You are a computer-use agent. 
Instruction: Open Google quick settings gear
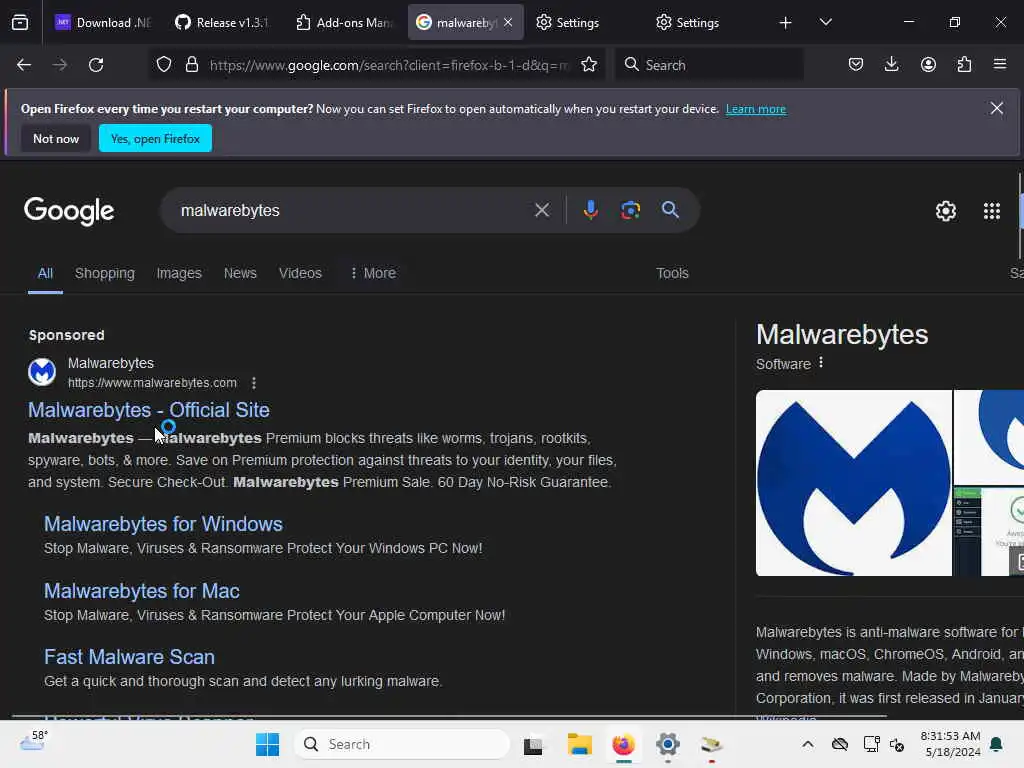pos(946,210)
